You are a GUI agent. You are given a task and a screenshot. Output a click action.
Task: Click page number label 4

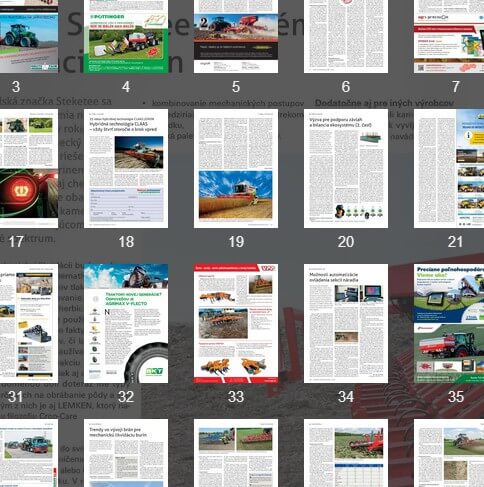126,87
